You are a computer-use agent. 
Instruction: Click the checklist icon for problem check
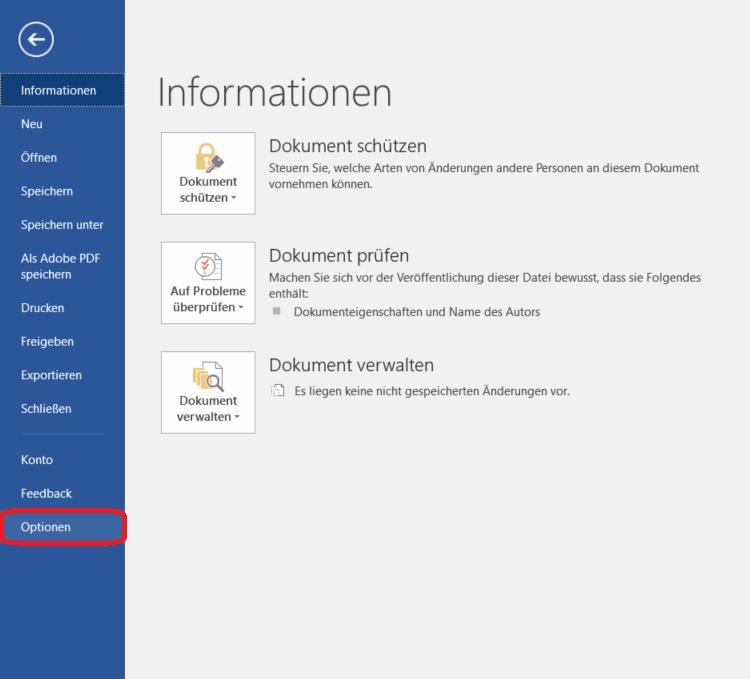point(208,267)
